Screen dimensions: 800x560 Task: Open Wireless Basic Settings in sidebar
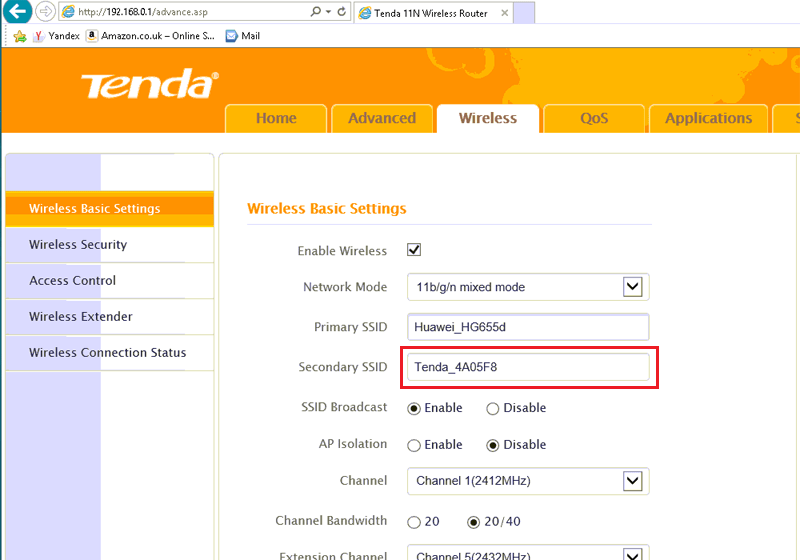pyautogui.click(x=110, y=209)
